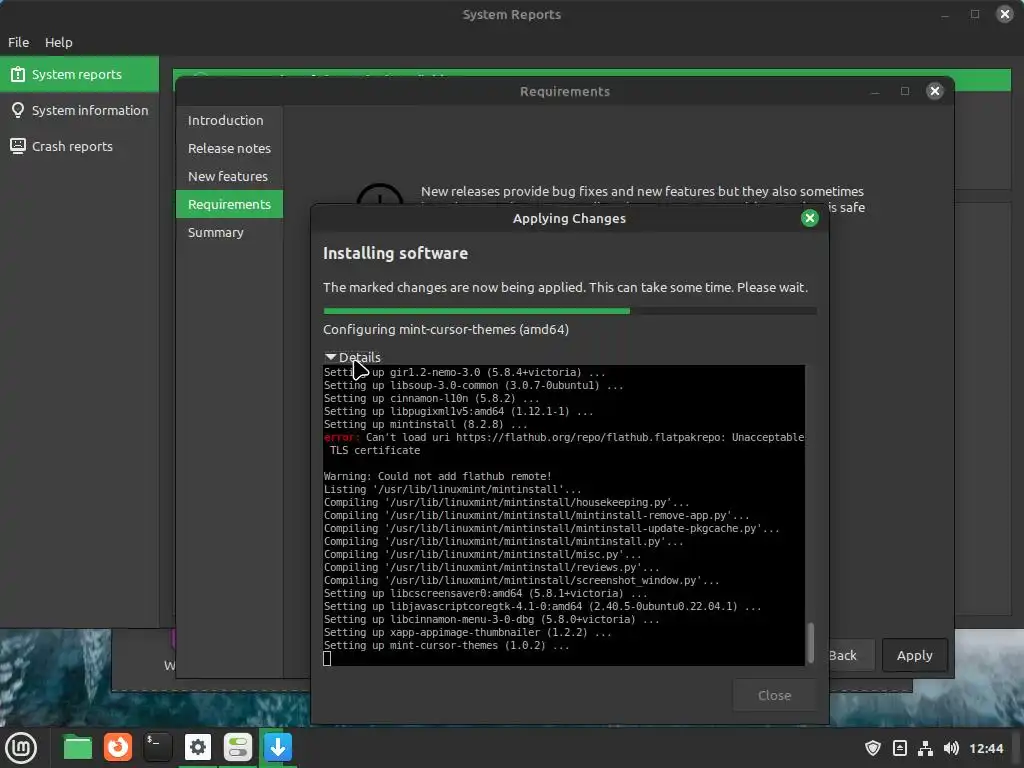Click the System information lightbulb icon
The image size is (1024, 768).
coord(18,110)
